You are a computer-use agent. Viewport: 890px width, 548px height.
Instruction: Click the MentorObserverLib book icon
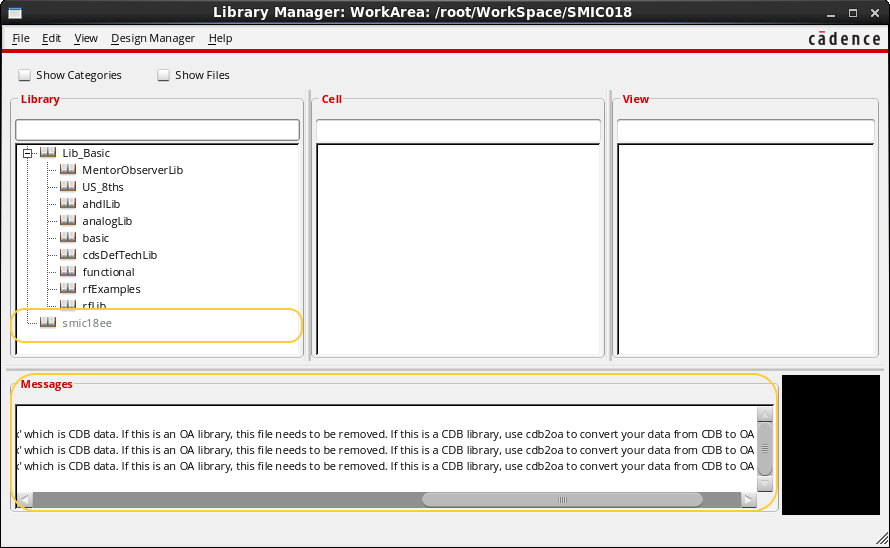tap(68, 170)
